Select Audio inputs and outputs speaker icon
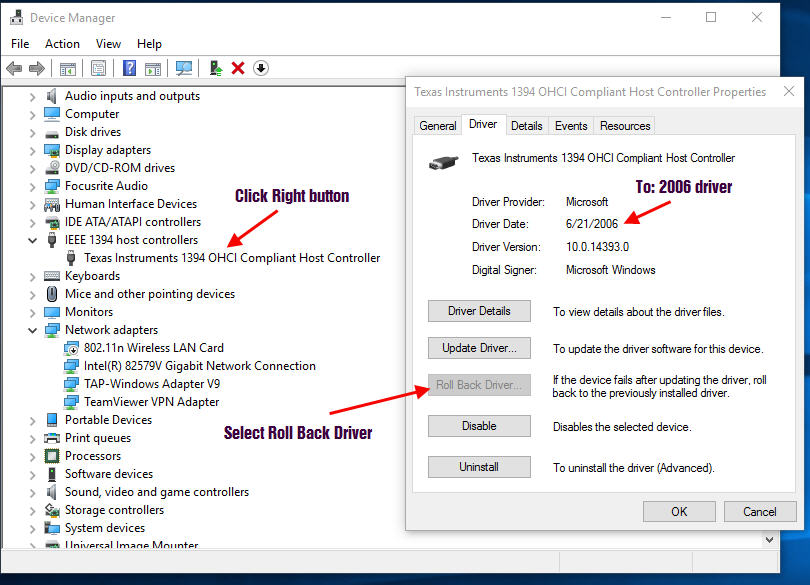Image resolution: width=810 pixels, height=585 pixels. click(52, 96)
